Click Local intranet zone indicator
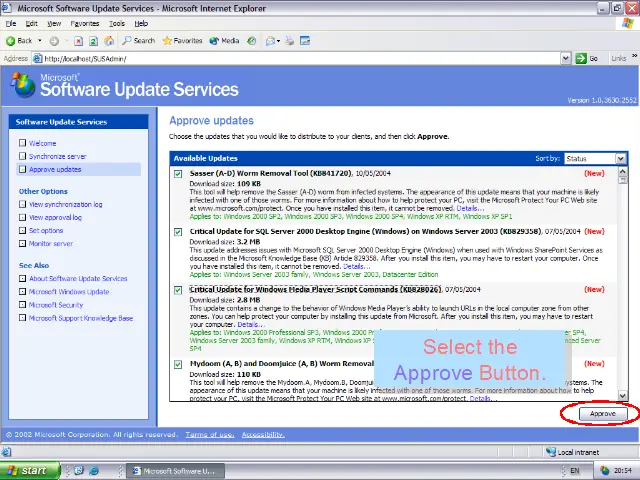 (573, 452)
